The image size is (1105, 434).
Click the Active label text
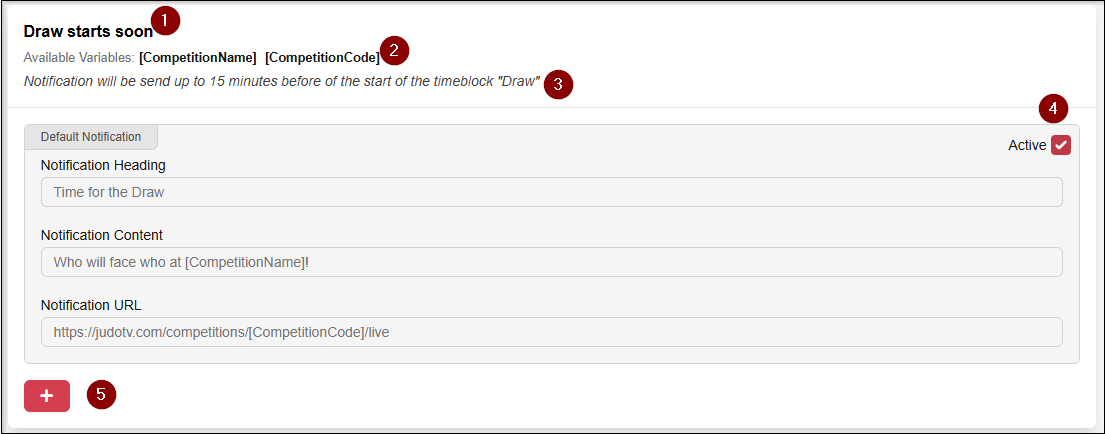(1026, 145)
